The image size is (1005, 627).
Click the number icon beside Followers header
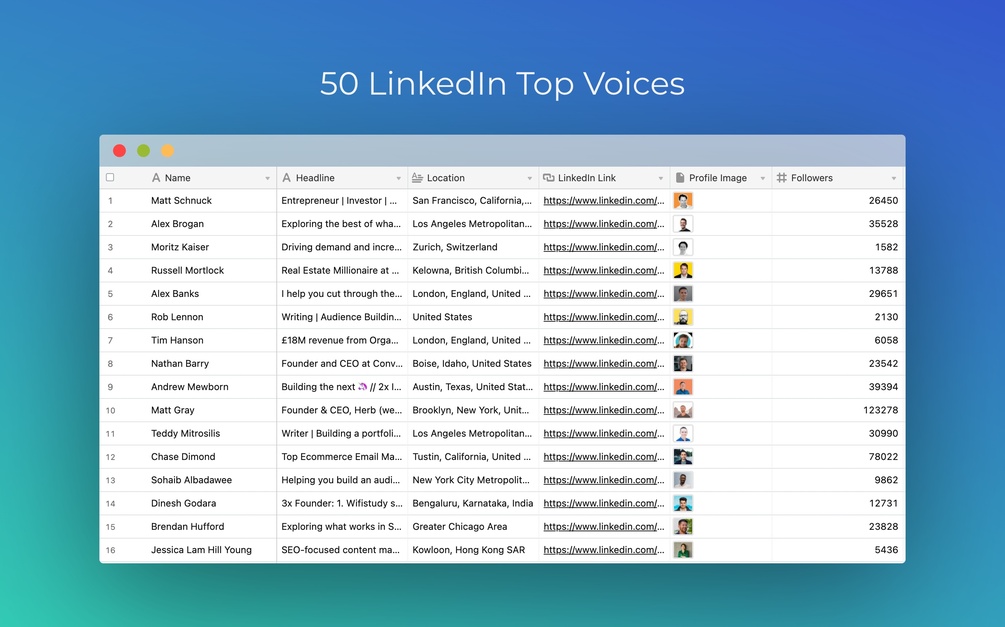781,178
